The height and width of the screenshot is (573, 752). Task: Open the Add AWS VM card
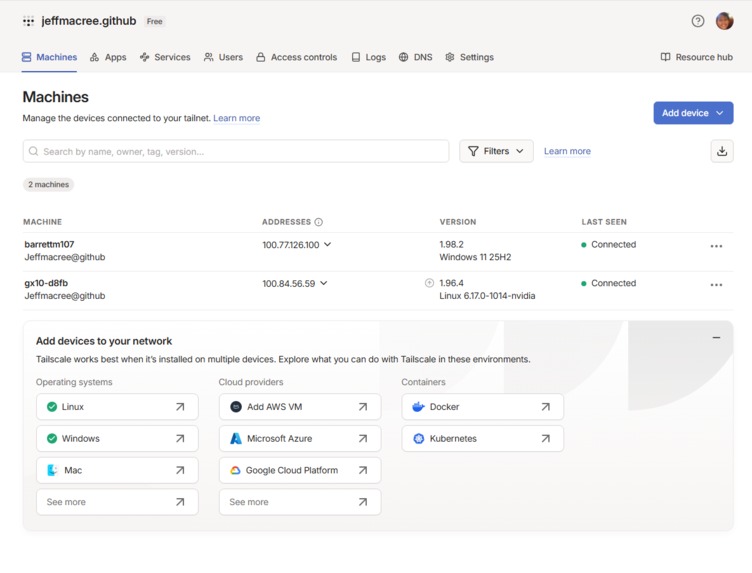[x=300, y=407]
